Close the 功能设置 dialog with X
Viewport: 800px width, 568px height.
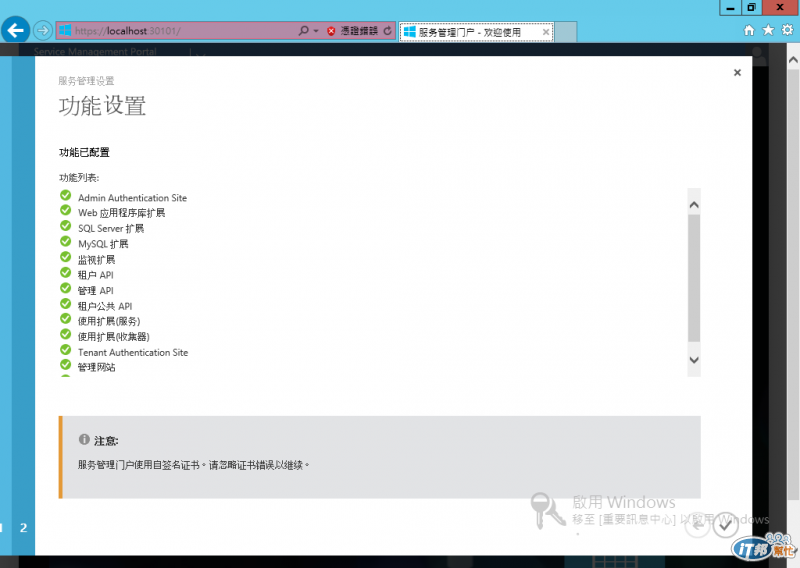point(737,72)
